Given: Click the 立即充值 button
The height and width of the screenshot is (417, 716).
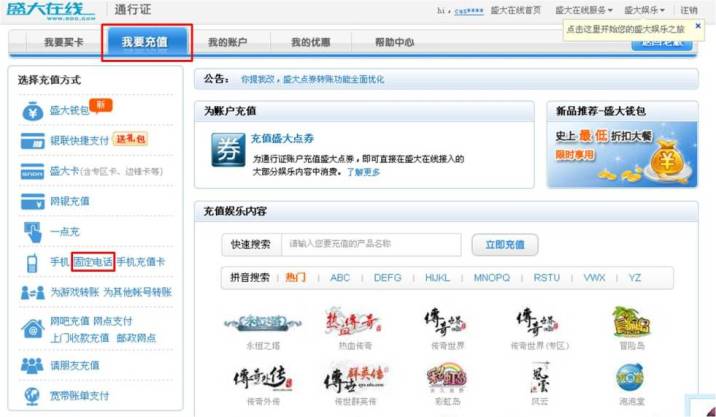Looking at the screenshot, I should pos(505,245).
